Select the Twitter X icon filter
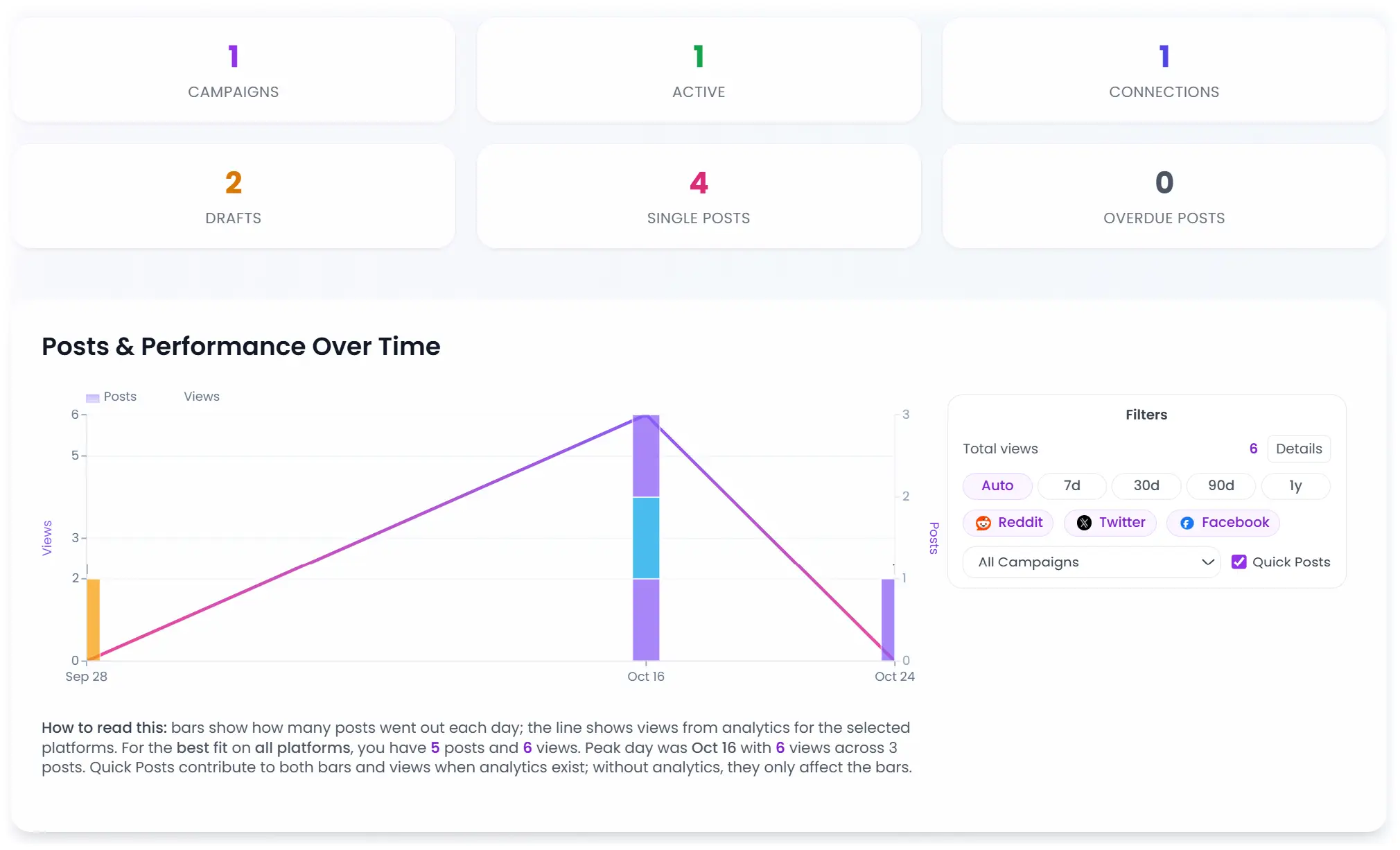 [x=1085, y=523]
